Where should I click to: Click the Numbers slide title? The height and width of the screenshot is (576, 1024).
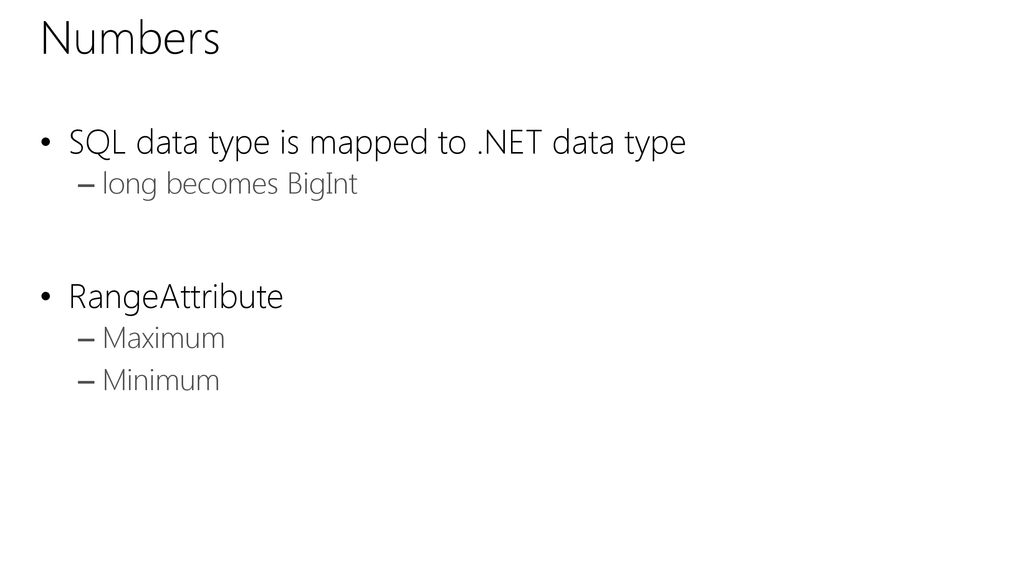pyautogui.click(x=130, y=39)
